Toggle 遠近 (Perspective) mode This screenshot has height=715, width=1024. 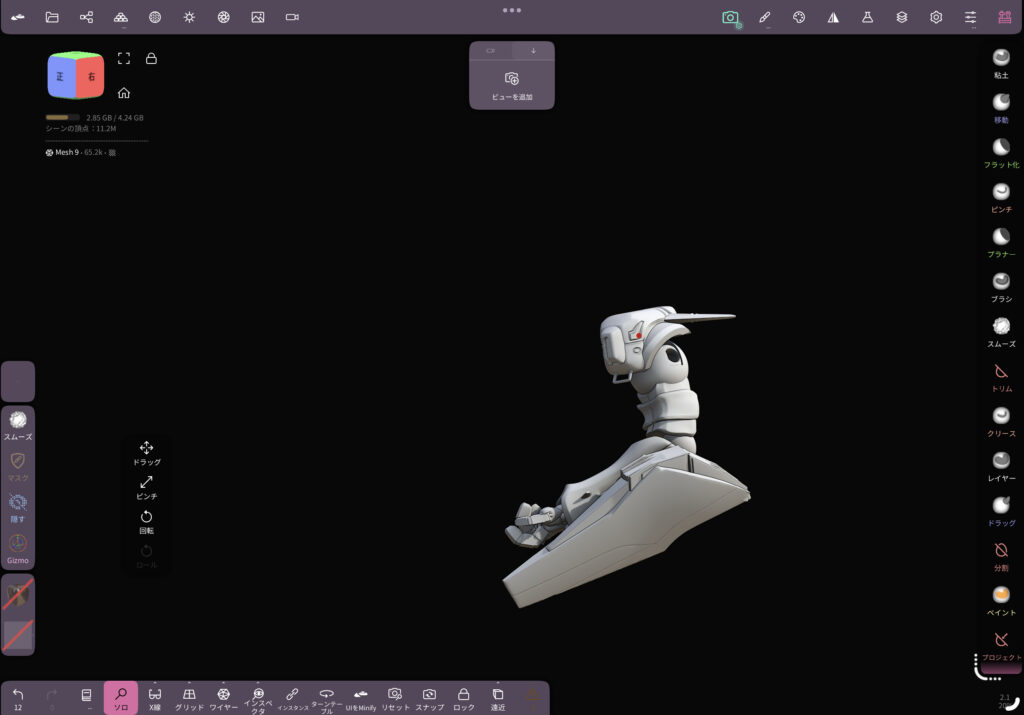pos(498,699)
